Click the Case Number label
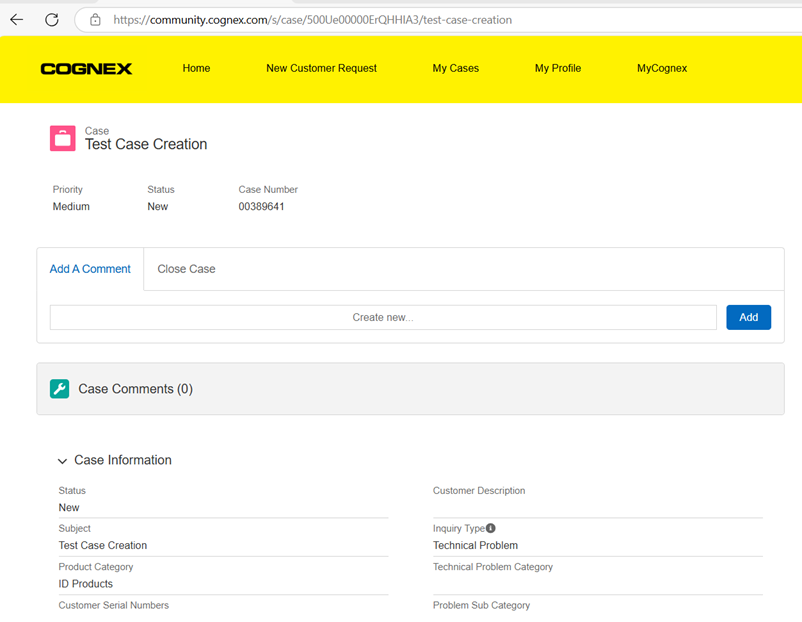Image resolution: width=802 pixels, height=622 pixels. (268, 189)
